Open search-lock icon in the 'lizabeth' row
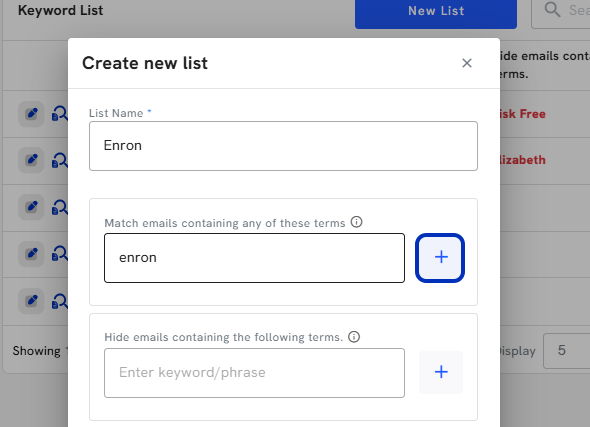The height and width of the screenshot is (427, 590). [x=59, y=160]
